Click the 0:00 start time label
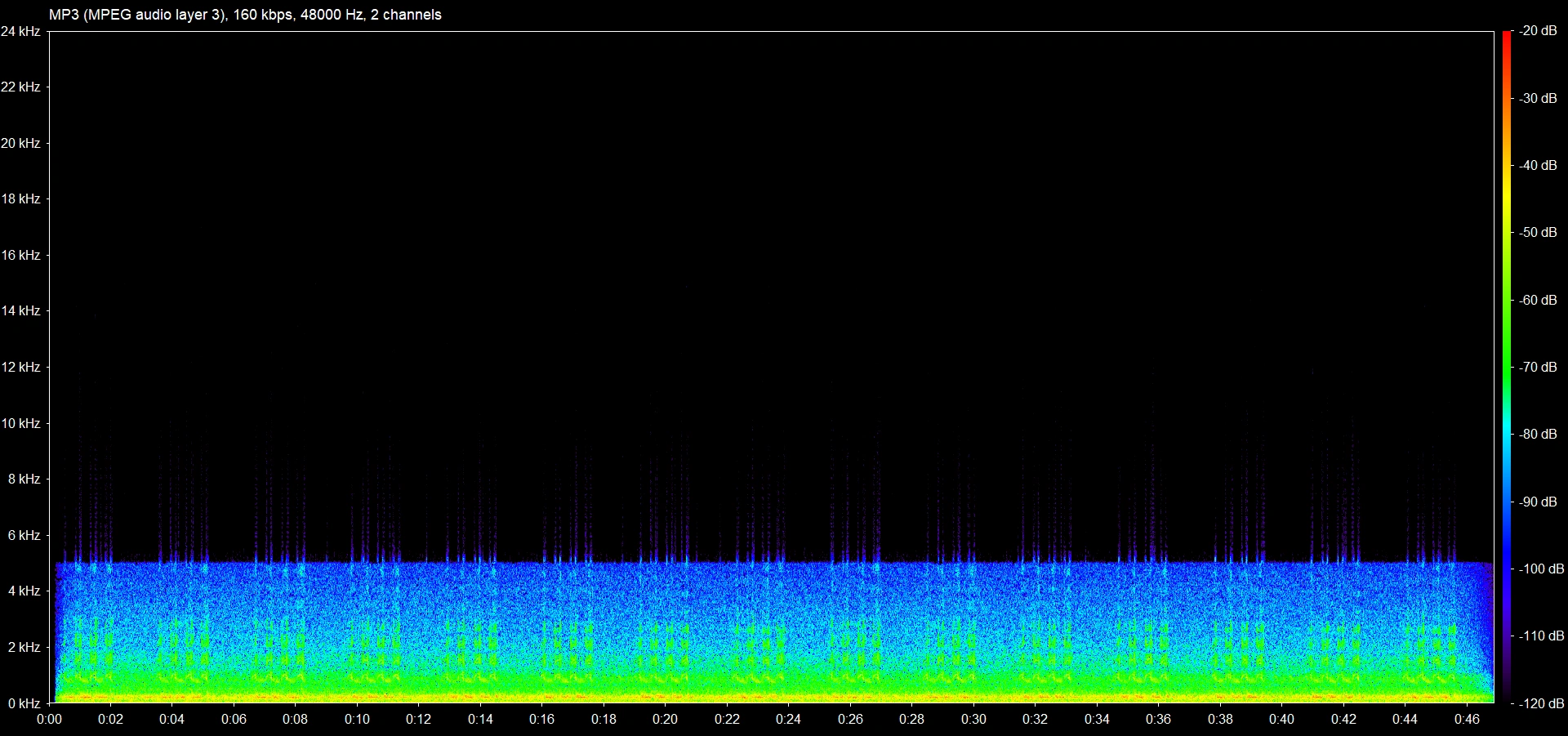Image resolution: width=1568 pixels, height=736 pixels. [x=49, y=720]
